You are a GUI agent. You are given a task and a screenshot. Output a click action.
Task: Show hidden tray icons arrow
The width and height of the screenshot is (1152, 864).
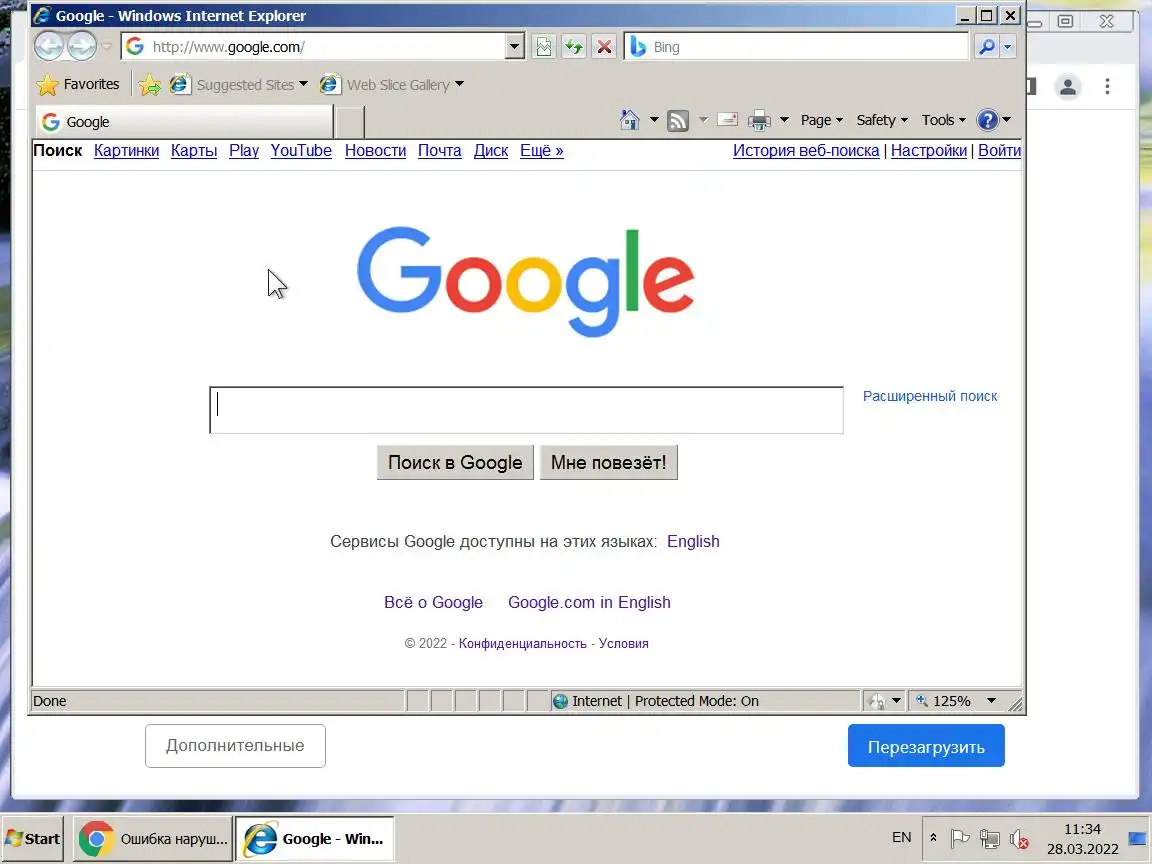pos(933,838)
